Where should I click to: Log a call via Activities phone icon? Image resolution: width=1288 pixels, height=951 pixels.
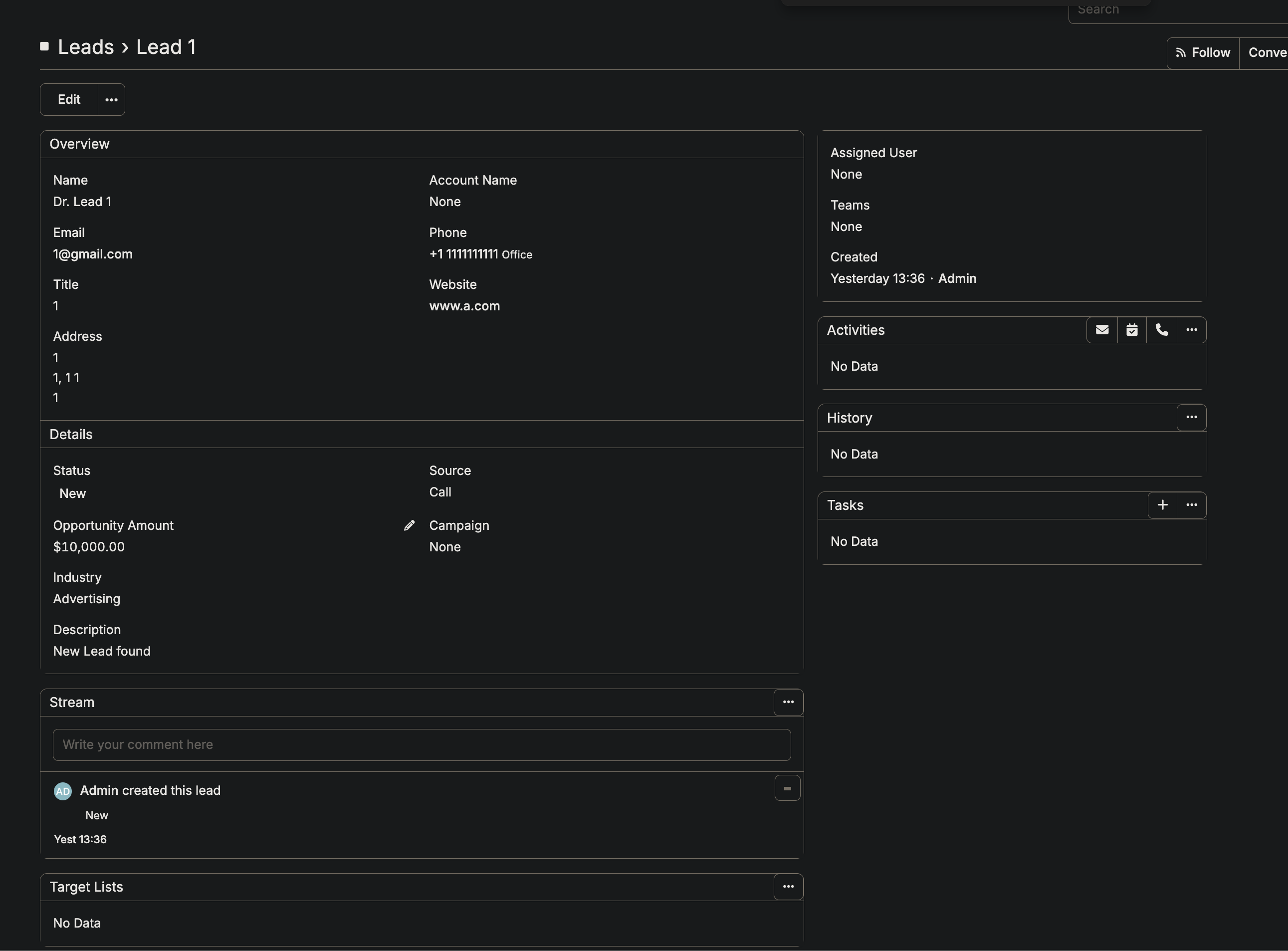[x=1161, y=330]
